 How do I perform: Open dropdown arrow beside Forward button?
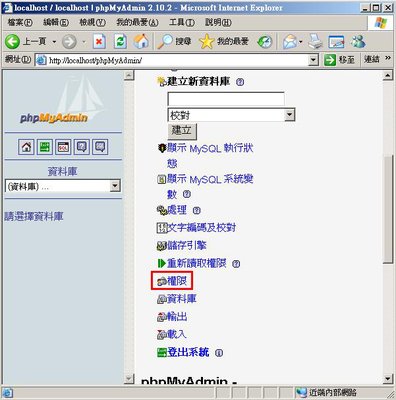click(x=84, y=42)
